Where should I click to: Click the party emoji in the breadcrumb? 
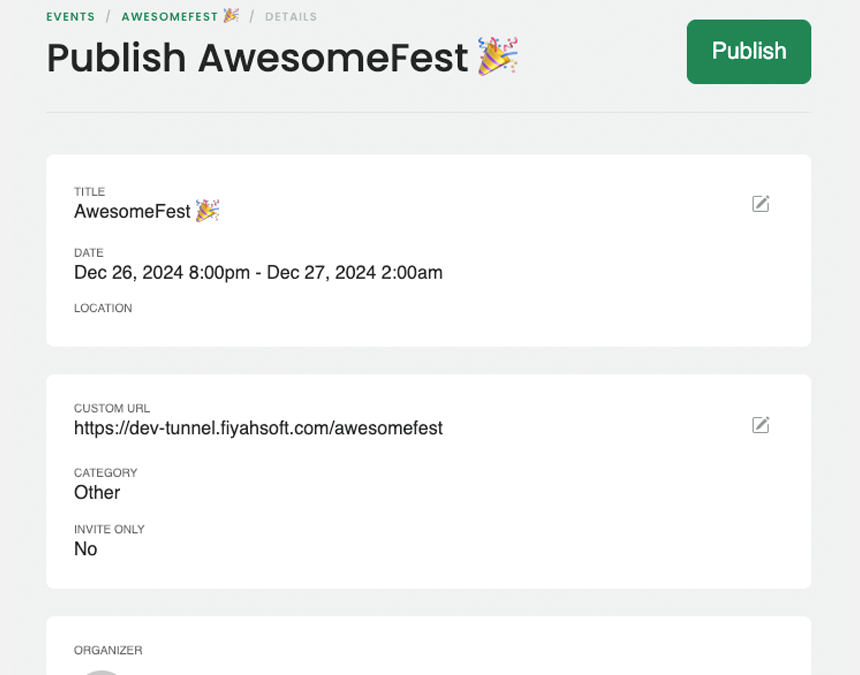(231, 15)
